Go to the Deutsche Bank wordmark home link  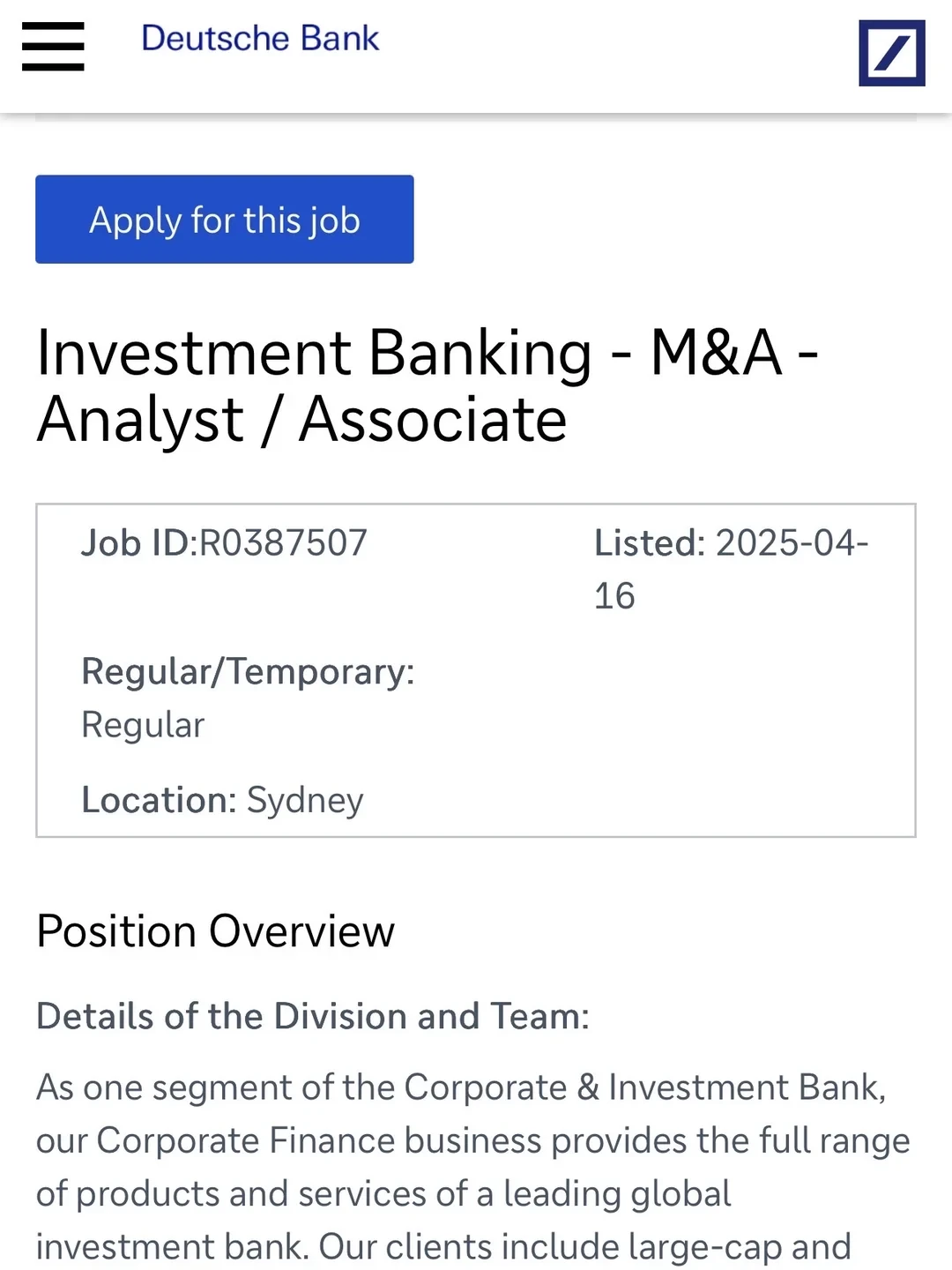tap(260, 39)
